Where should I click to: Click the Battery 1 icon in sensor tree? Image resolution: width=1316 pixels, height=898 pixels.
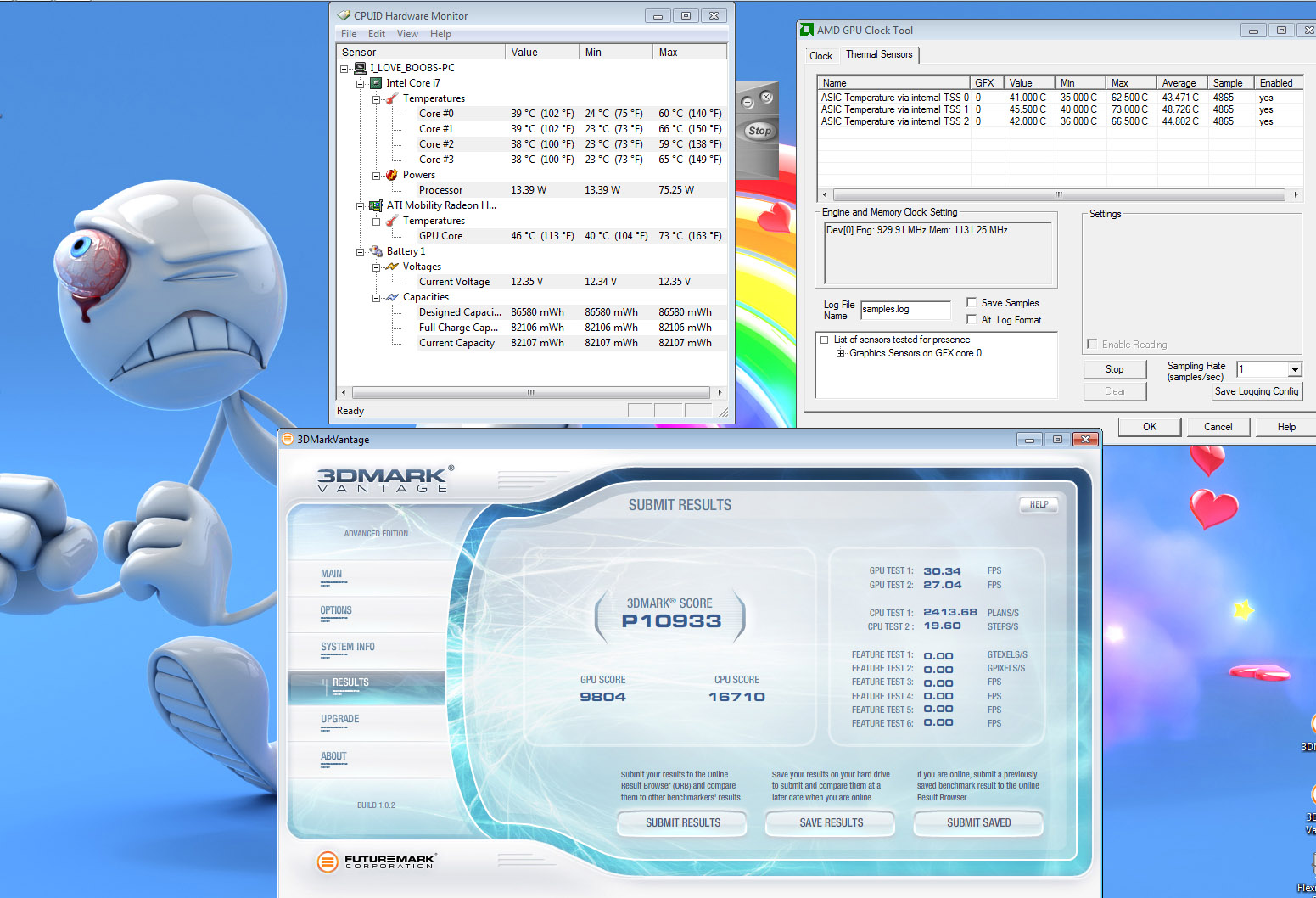(x=376, y=251)
